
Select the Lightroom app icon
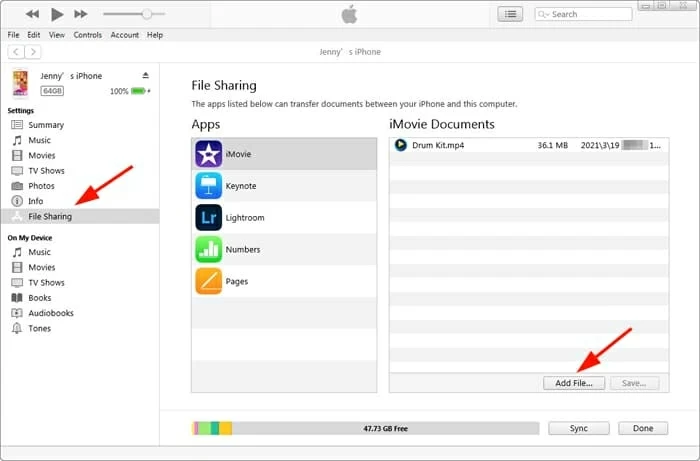pos(208,217)
